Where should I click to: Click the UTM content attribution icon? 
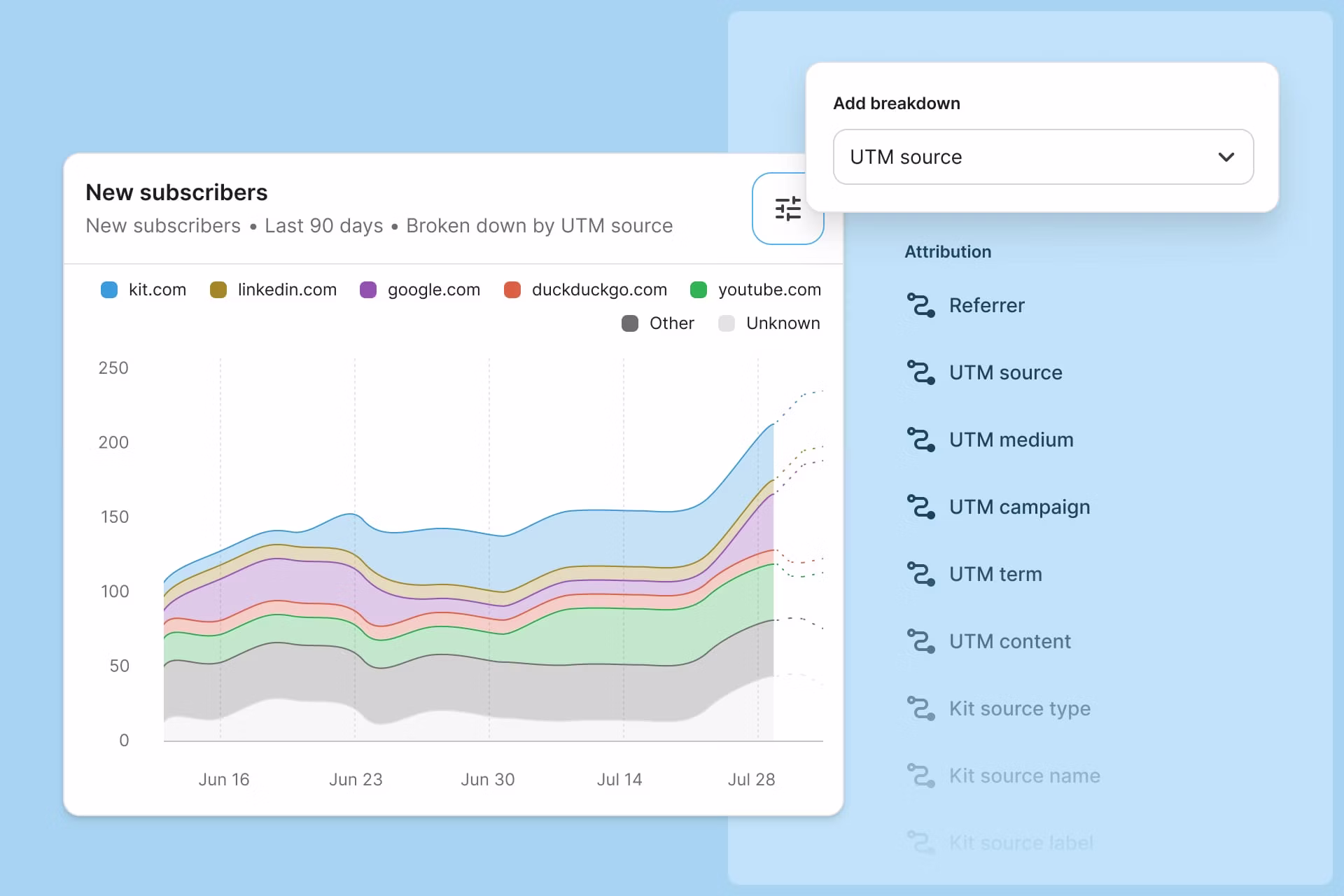point(920,641)
